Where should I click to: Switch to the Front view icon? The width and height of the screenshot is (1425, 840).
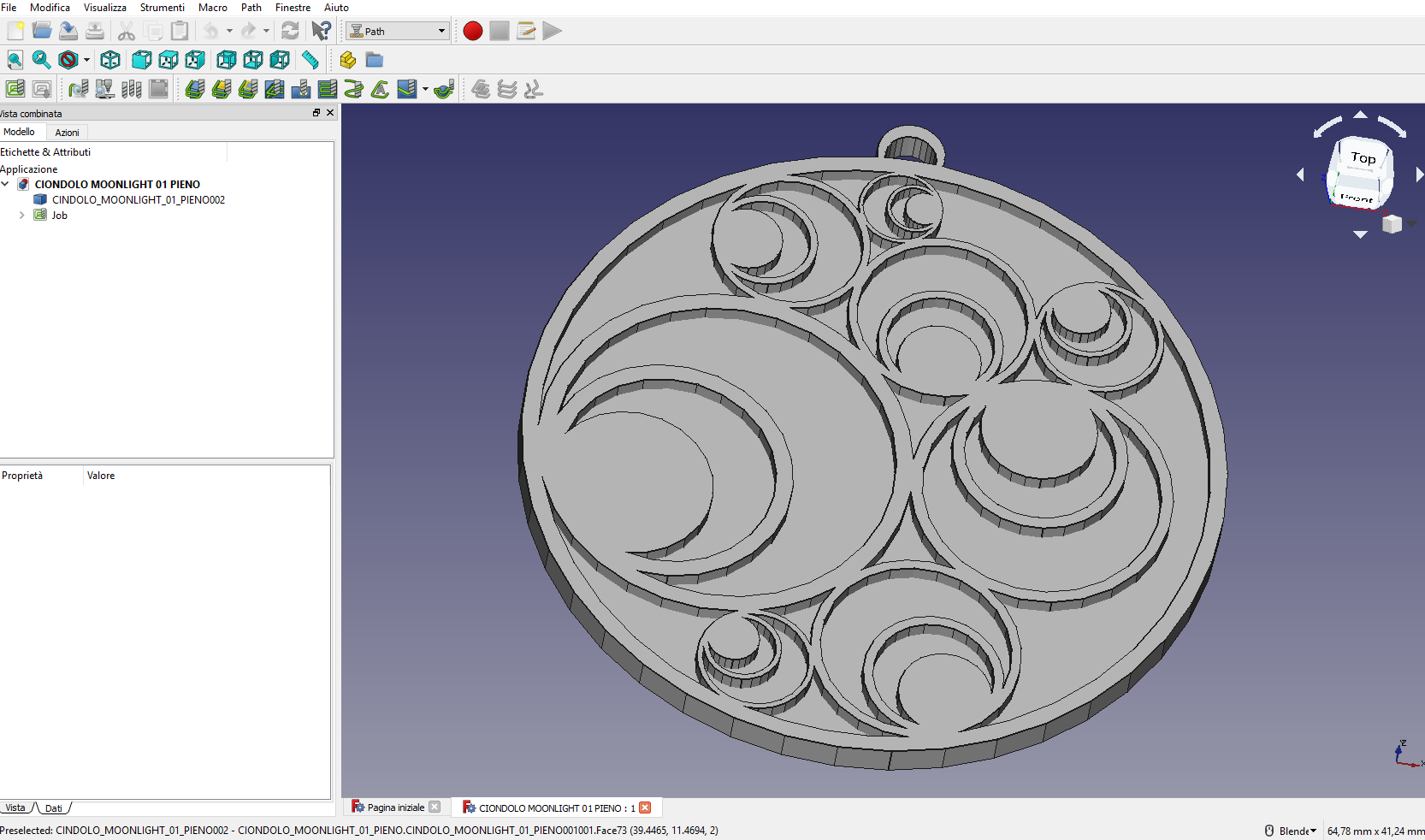pos(142,60)
